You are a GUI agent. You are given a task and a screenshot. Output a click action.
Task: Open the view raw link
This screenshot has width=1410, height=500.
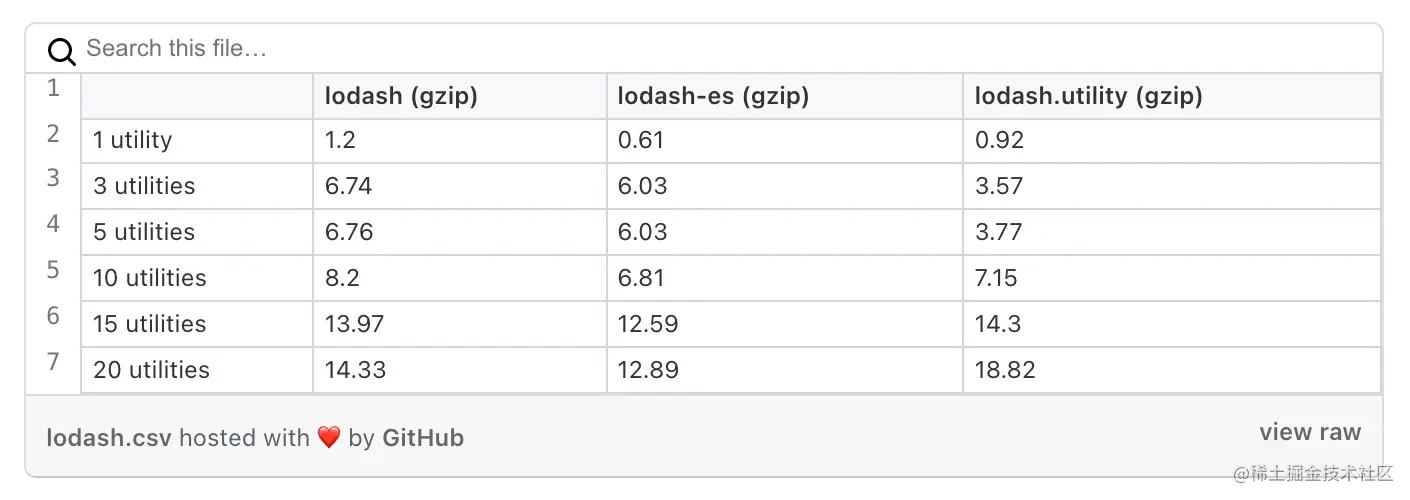(1309, 432)
